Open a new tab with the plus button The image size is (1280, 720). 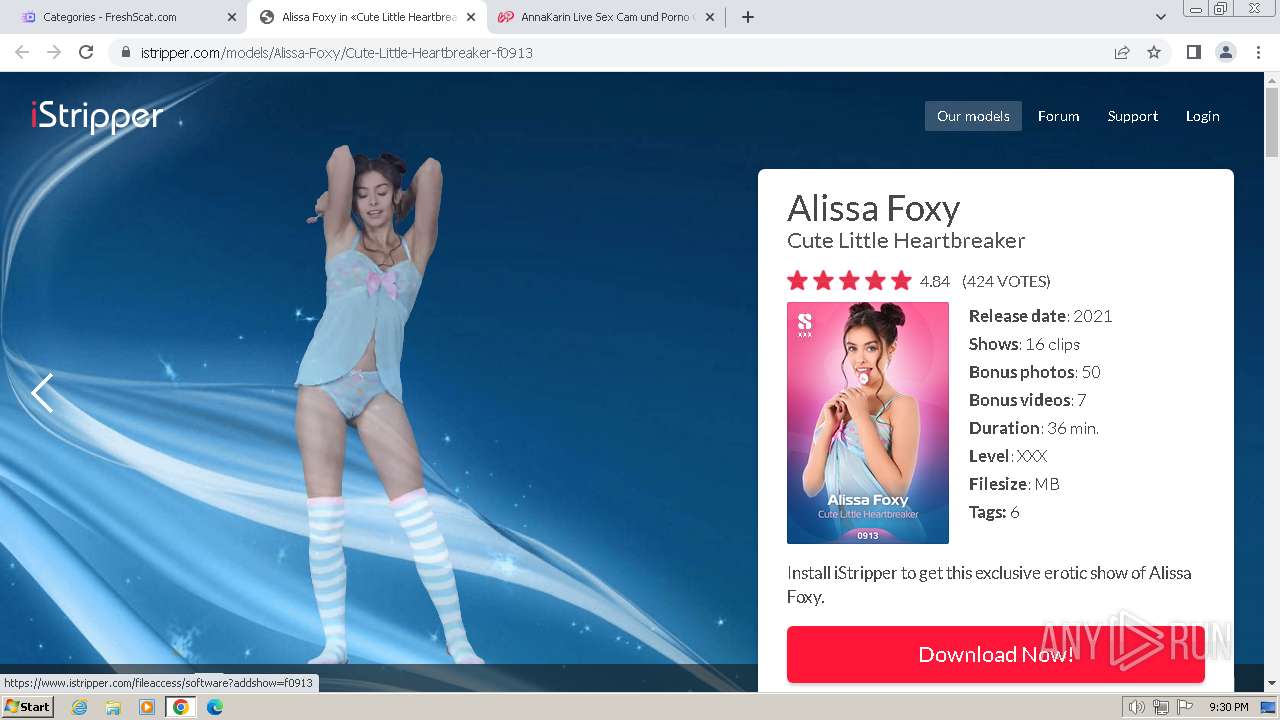point(748,17)
